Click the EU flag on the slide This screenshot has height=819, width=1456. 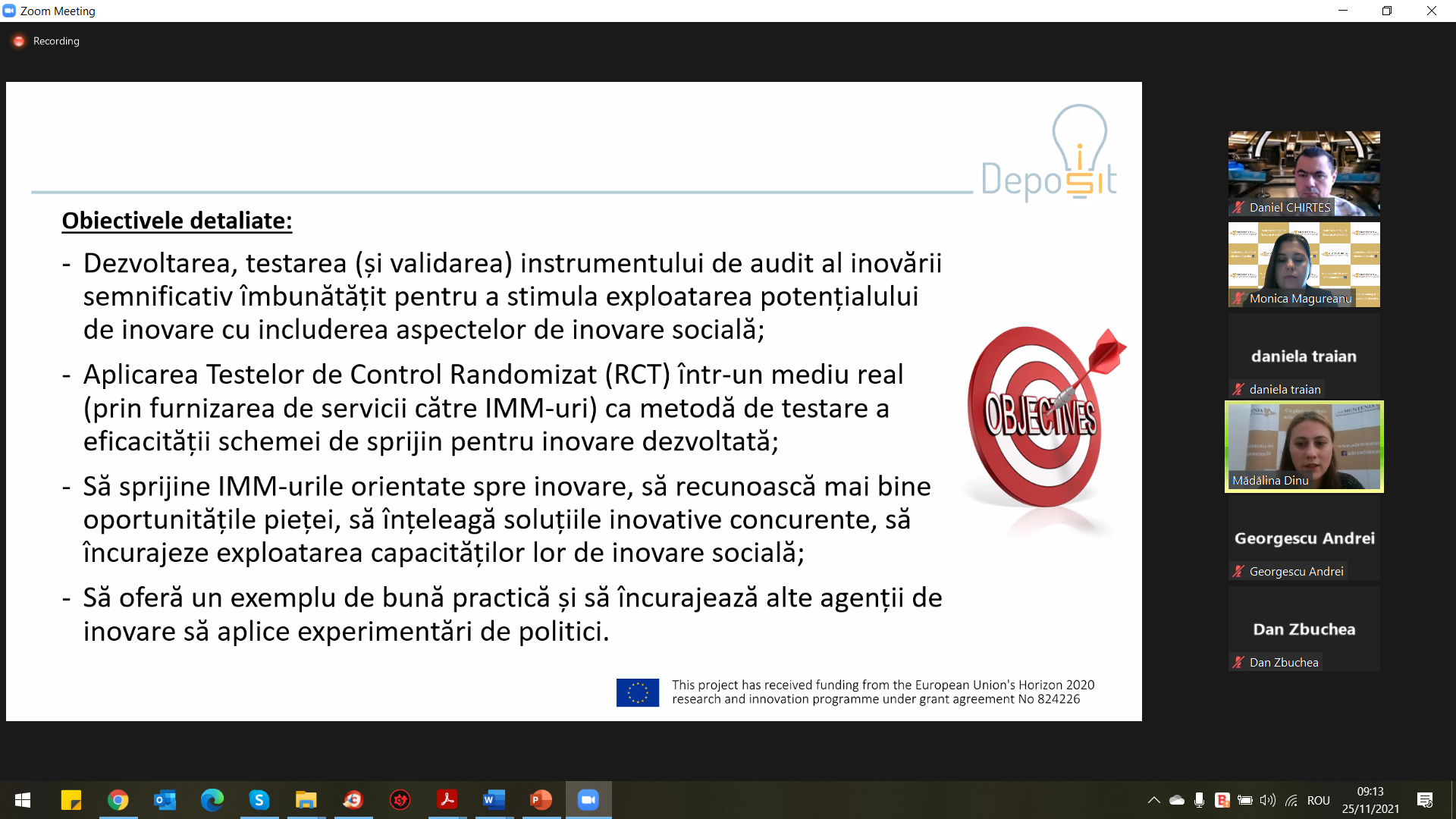(638, 692)
